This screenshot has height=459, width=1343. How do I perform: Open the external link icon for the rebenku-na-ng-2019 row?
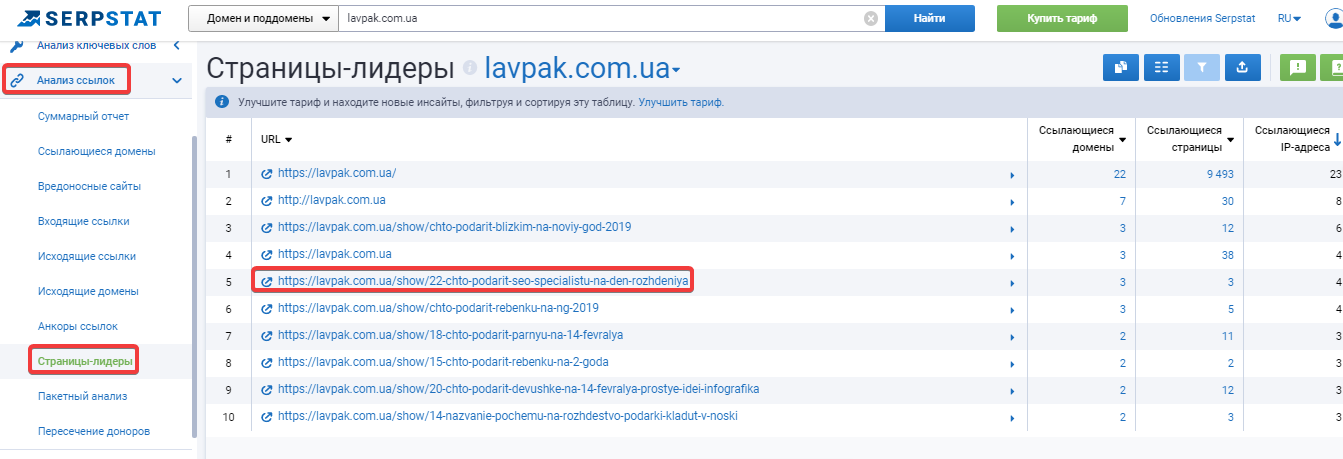pyautogui.click(x=267, y=309)
